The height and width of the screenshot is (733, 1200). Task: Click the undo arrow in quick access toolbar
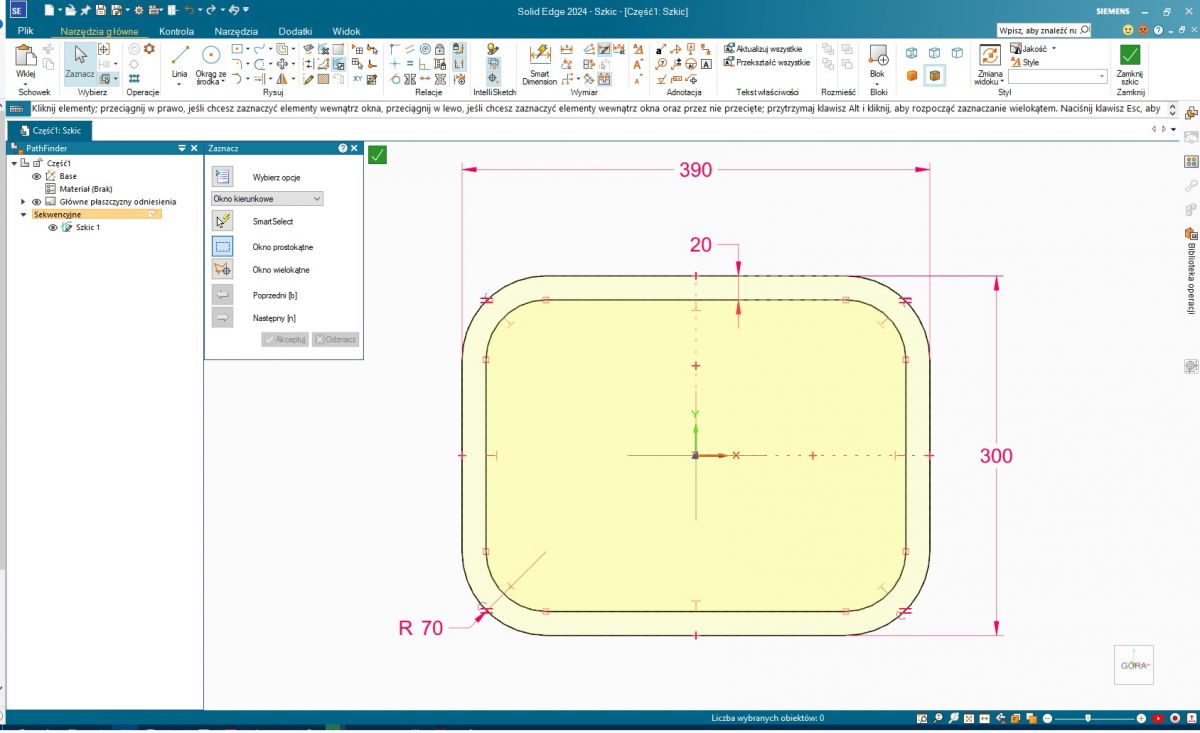188,10
